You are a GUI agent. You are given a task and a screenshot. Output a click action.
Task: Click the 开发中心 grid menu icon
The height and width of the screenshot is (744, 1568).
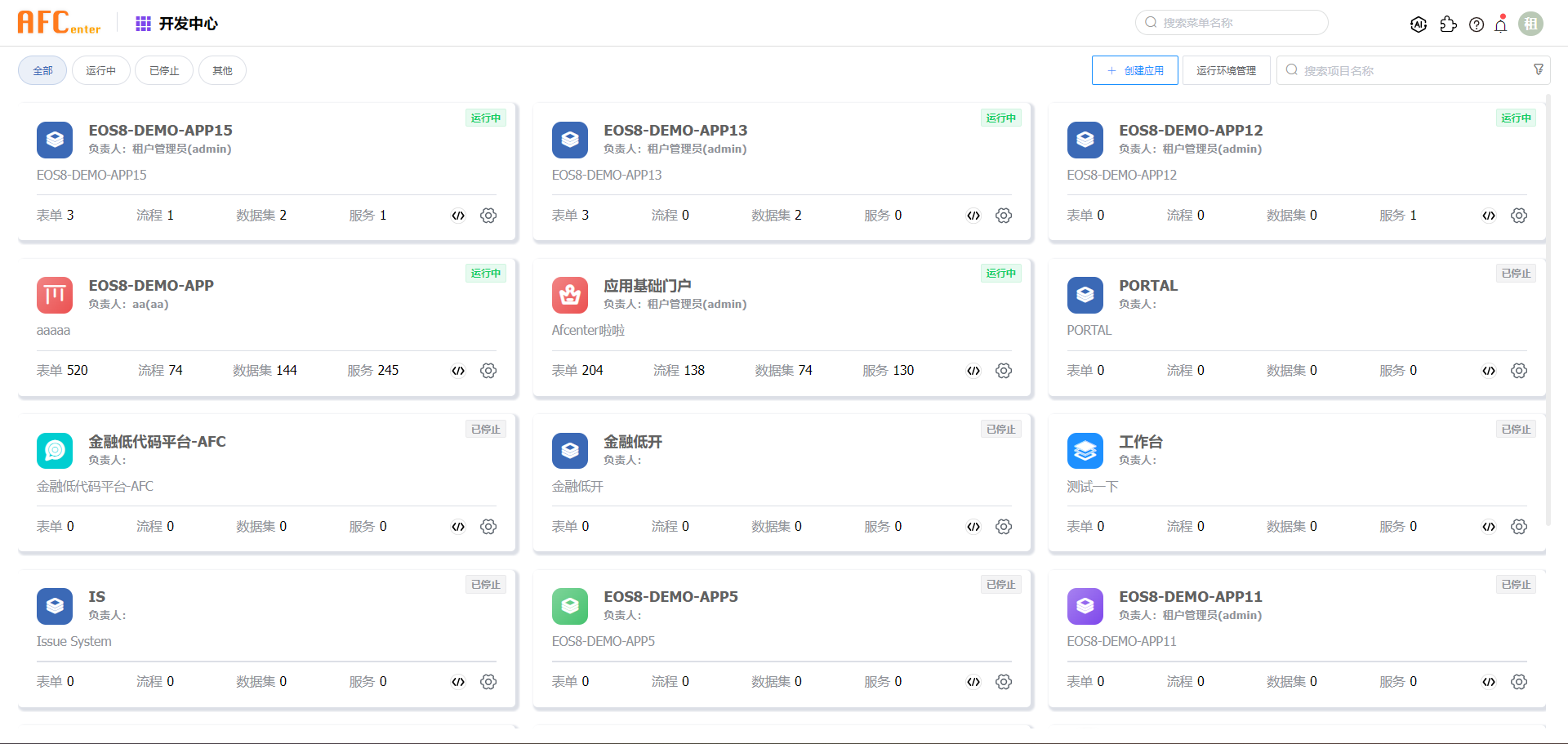tap(143, 24)
